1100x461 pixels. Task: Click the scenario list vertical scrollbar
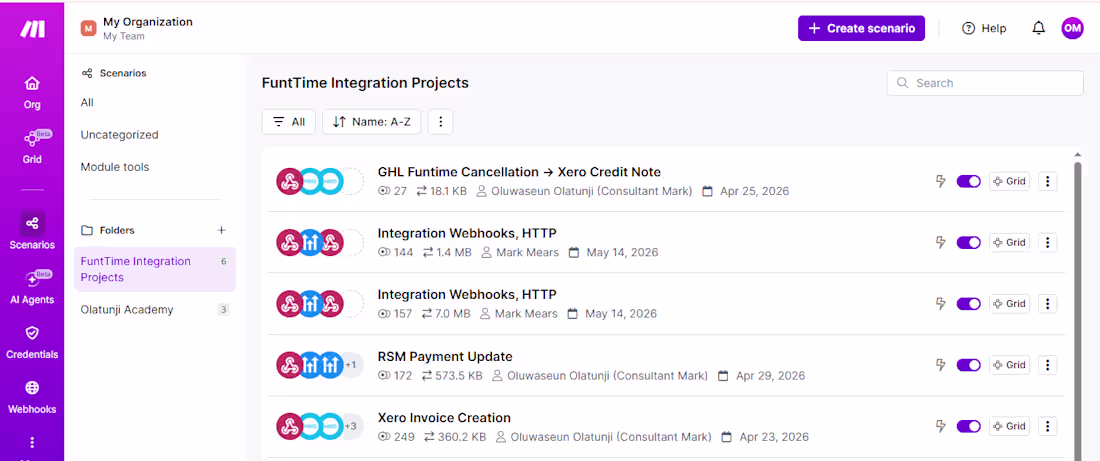(1078, 309)
